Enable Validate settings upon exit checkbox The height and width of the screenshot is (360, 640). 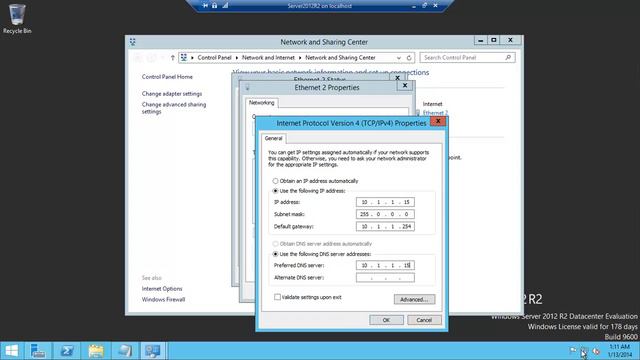click(278, 297)
